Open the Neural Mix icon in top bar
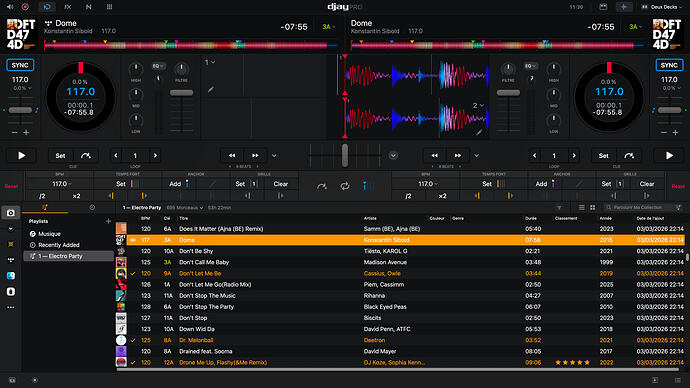 88,7
